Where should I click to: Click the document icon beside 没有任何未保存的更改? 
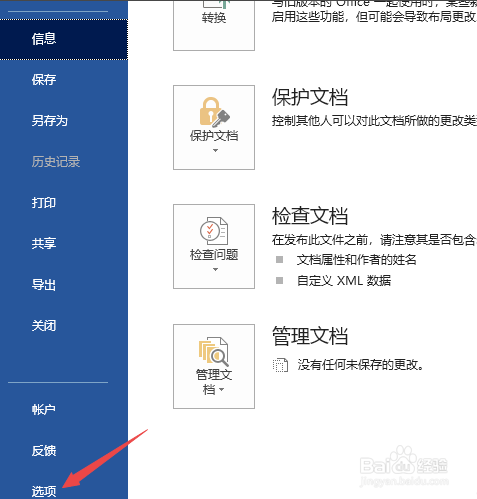[x=280, y=365]
